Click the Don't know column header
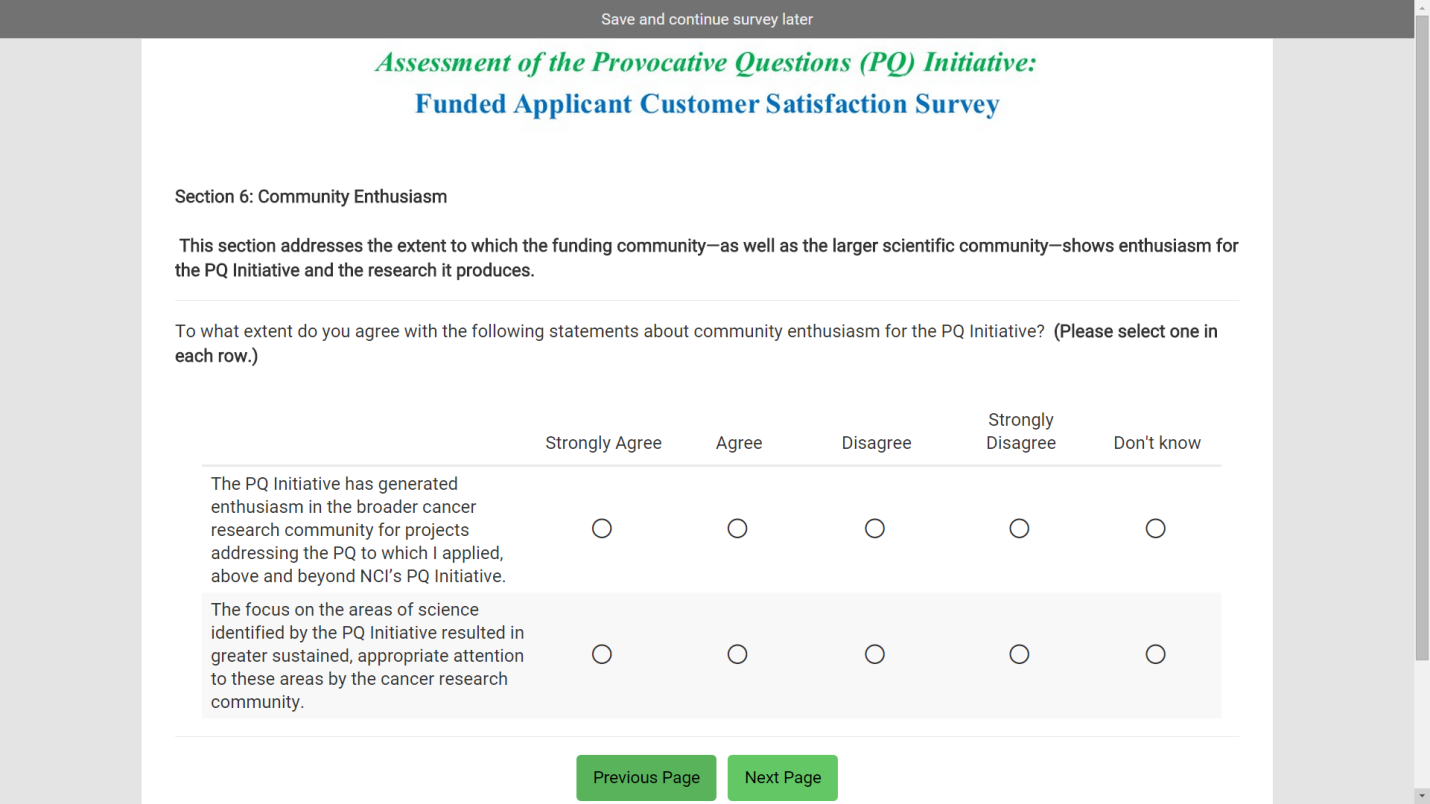This screenshot has width=1430, height=804. tap(1157, 443)
